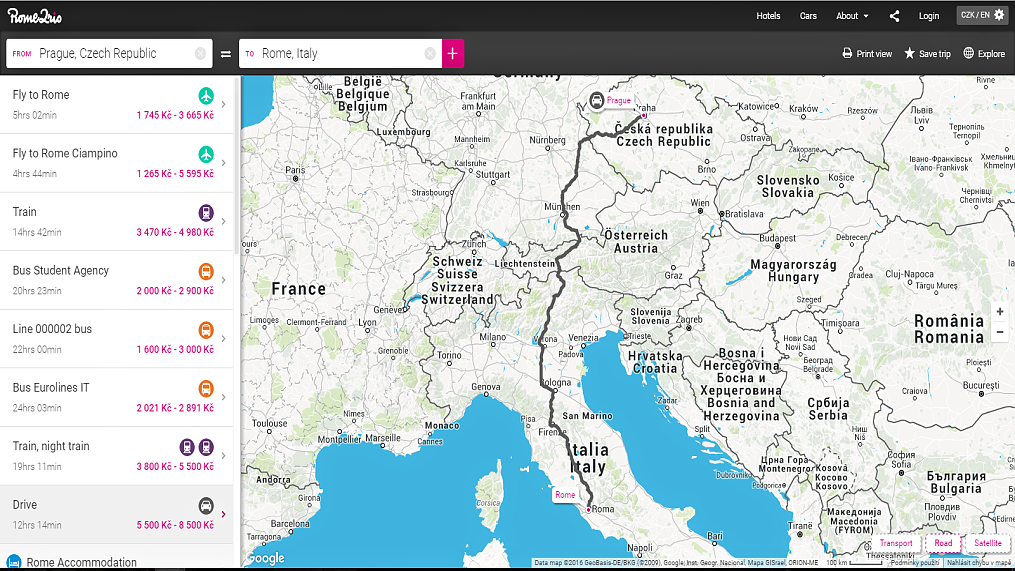Select price 5 500 Kč - 8 500 Kč
The image size is (1015, 571).
pyautogui.click(x=175, y=525)
